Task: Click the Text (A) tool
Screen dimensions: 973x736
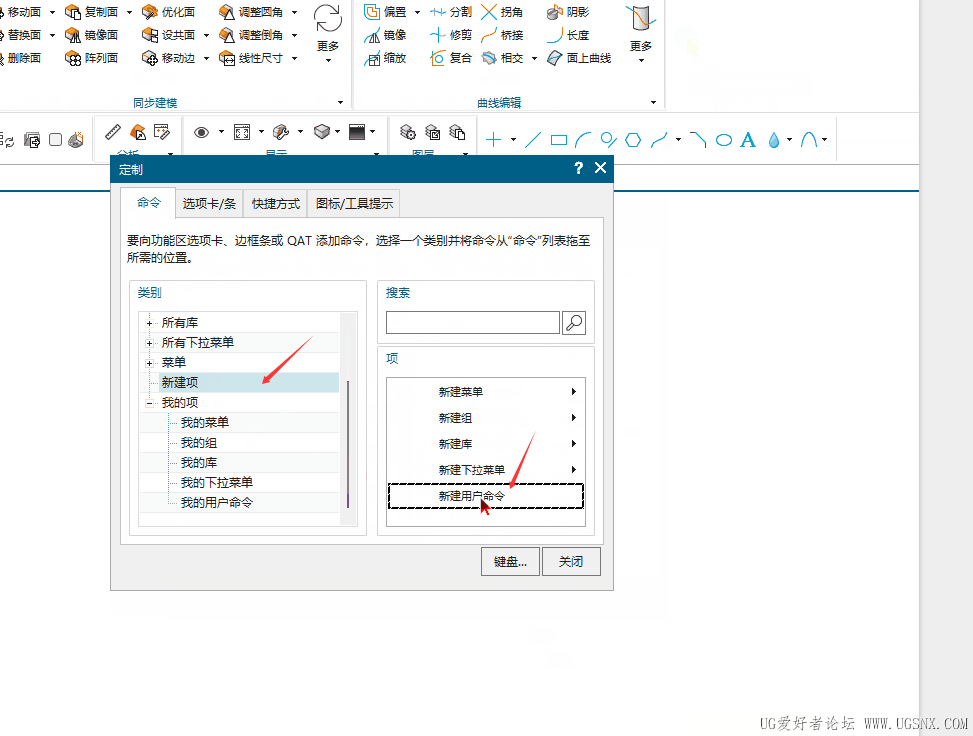Action: [748, 140]
